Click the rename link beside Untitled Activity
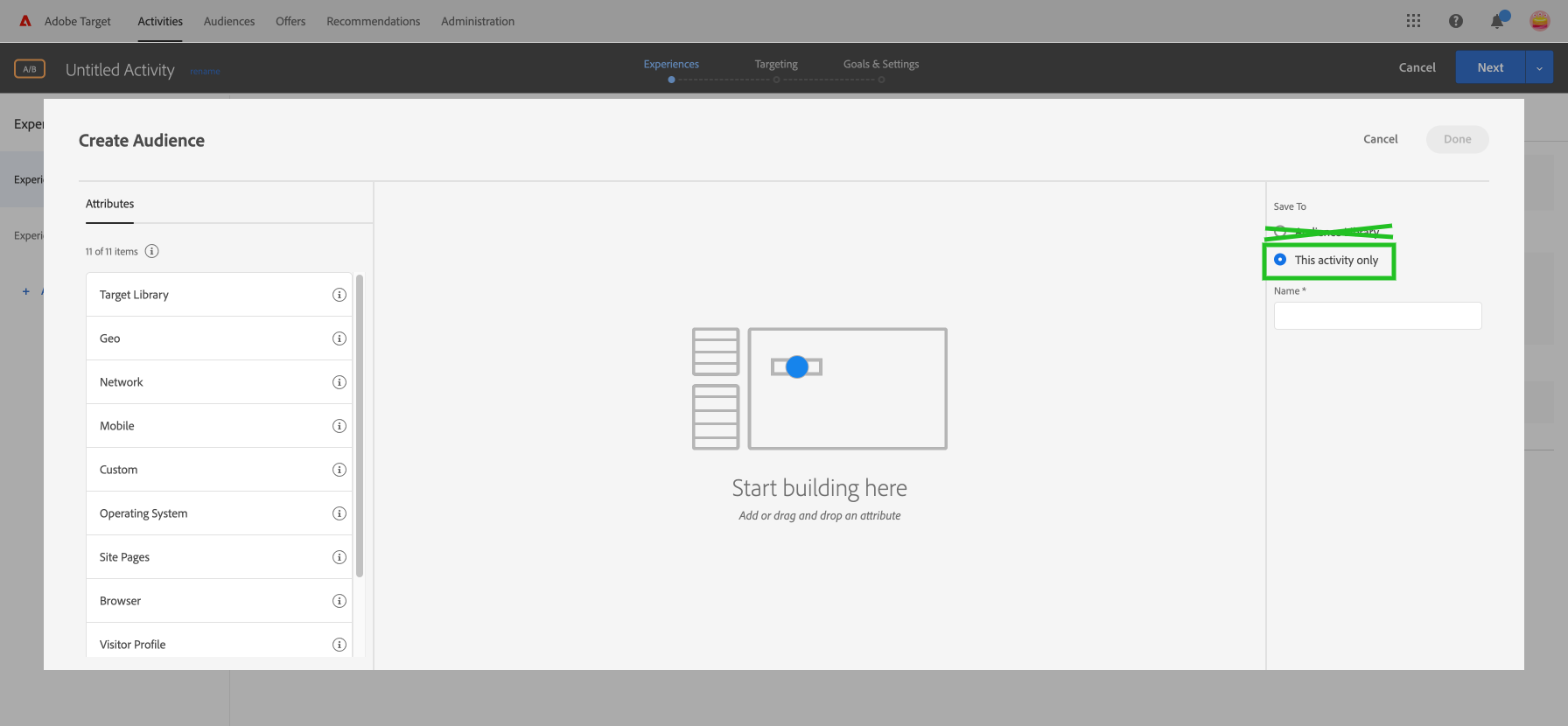 point(205,72)
